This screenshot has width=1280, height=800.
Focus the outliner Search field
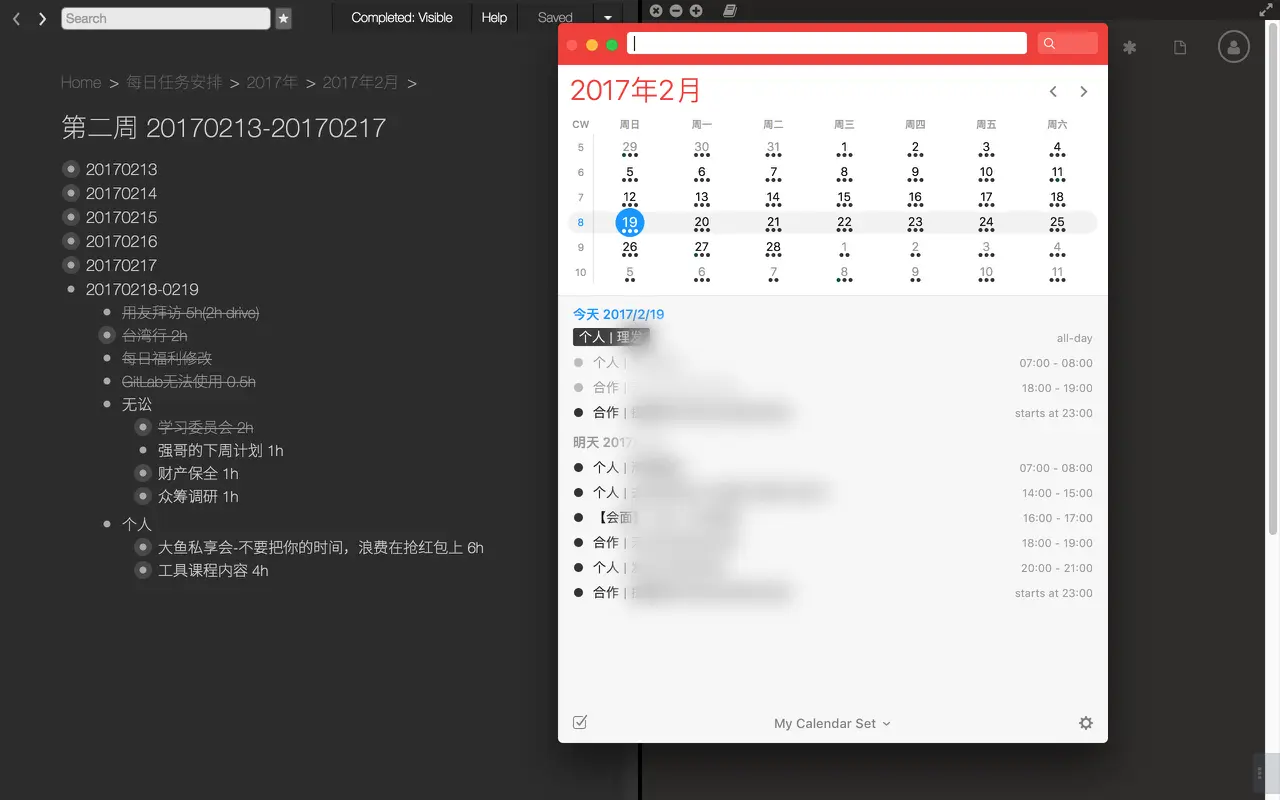tap(165, 18)
